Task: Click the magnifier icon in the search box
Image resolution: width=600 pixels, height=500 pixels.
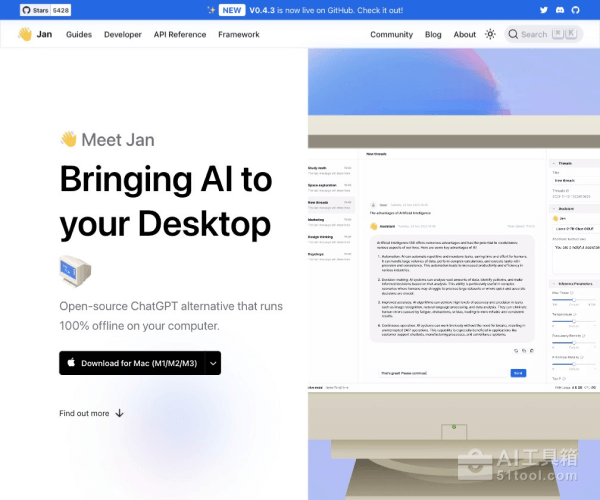Action: point(514,34)
